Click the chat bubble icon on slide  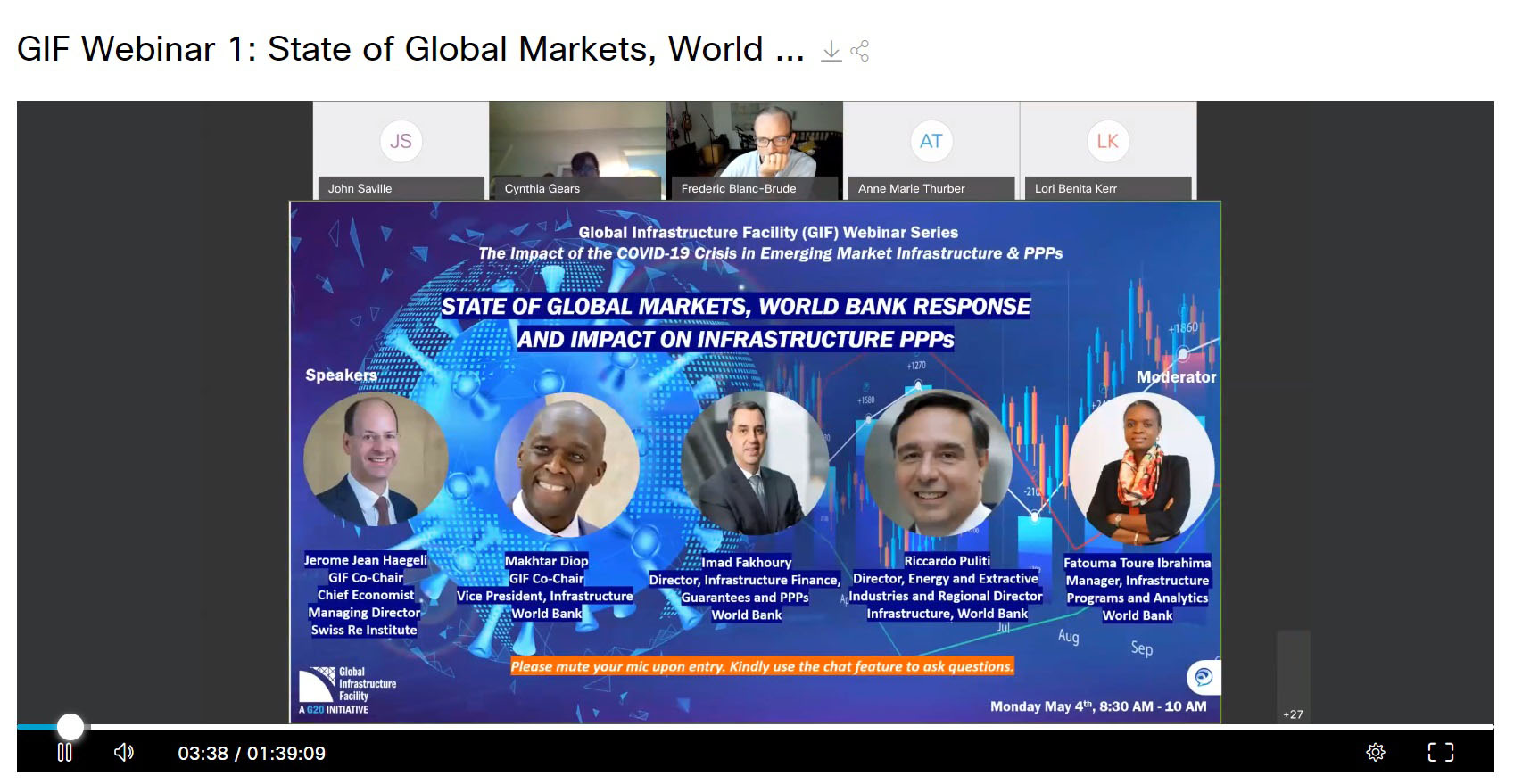point(1204,677)
